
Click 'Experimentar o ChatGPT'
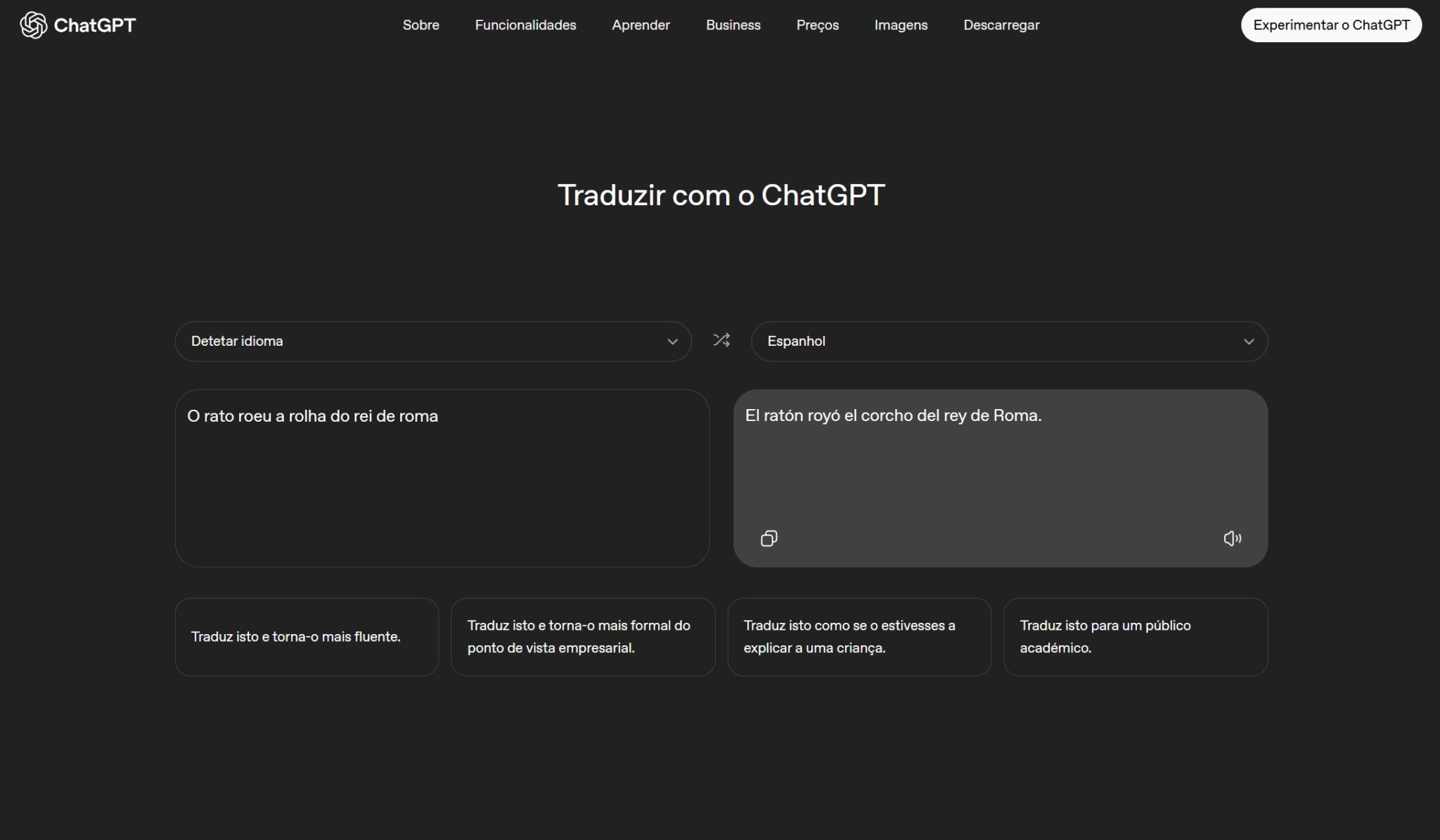coord(1332,25)
